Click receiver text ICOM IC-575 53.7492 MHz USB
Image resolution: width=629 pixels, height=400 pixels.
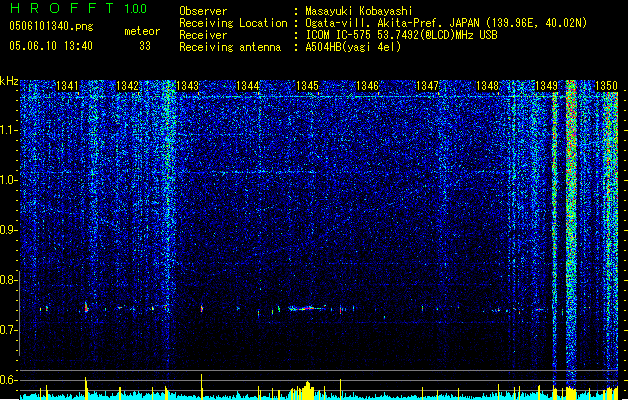(x=401, y=35)
